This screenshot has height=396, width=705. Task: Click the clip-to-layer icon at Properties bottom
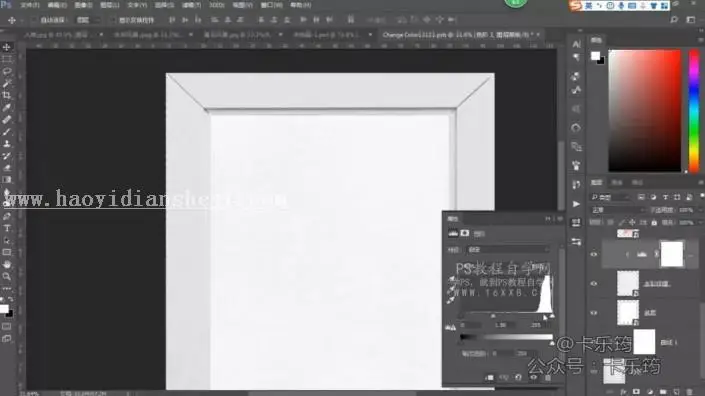490,378
